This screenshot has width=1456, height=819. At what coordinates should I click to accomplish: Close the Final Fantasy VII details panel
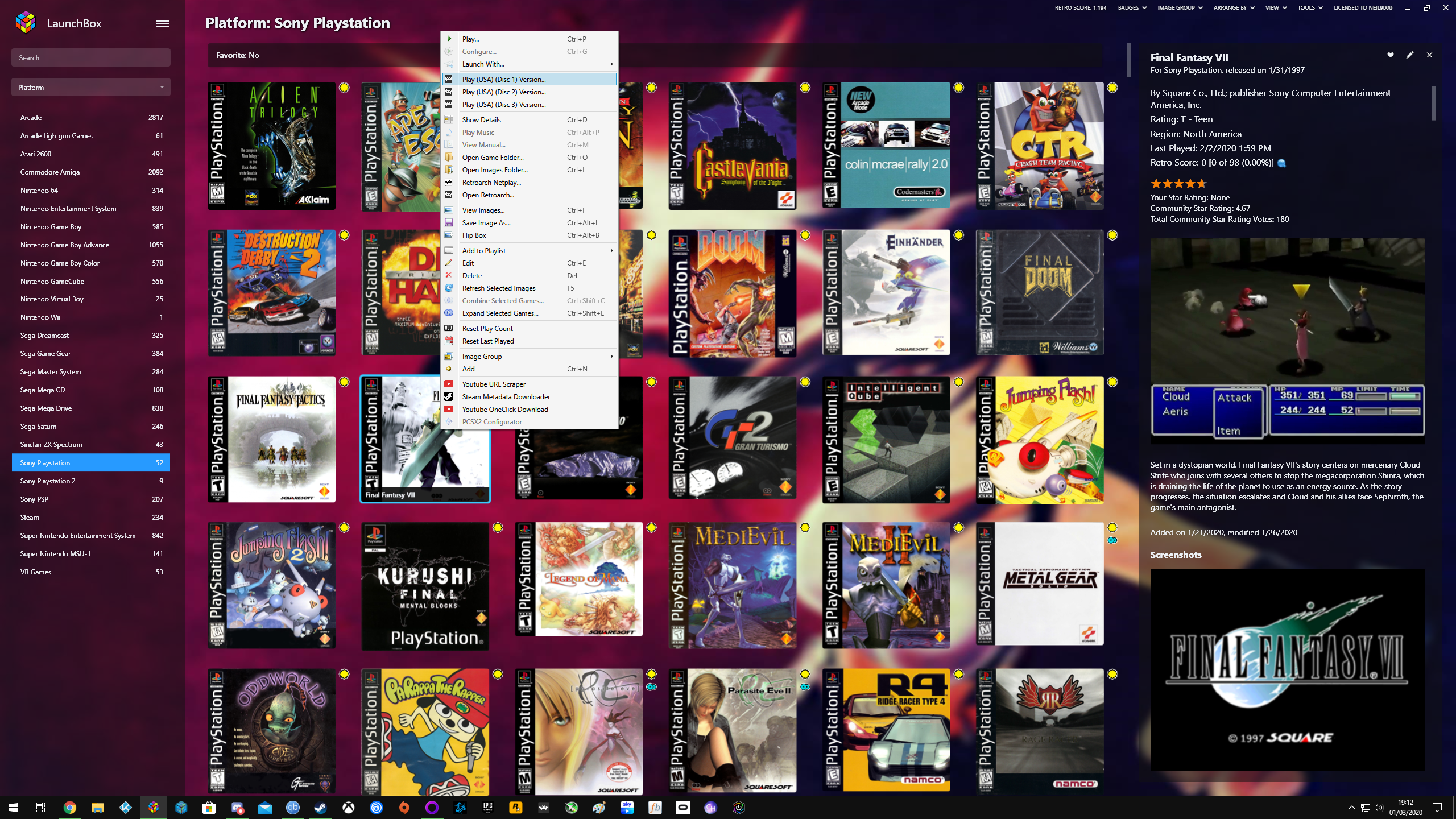[1429, 55]
